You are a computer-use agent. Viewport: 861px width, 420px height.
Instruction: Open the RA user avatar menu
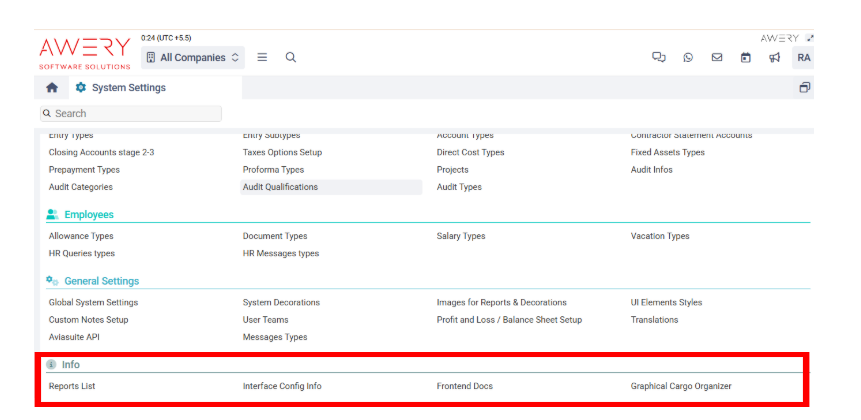coord(803,58)
